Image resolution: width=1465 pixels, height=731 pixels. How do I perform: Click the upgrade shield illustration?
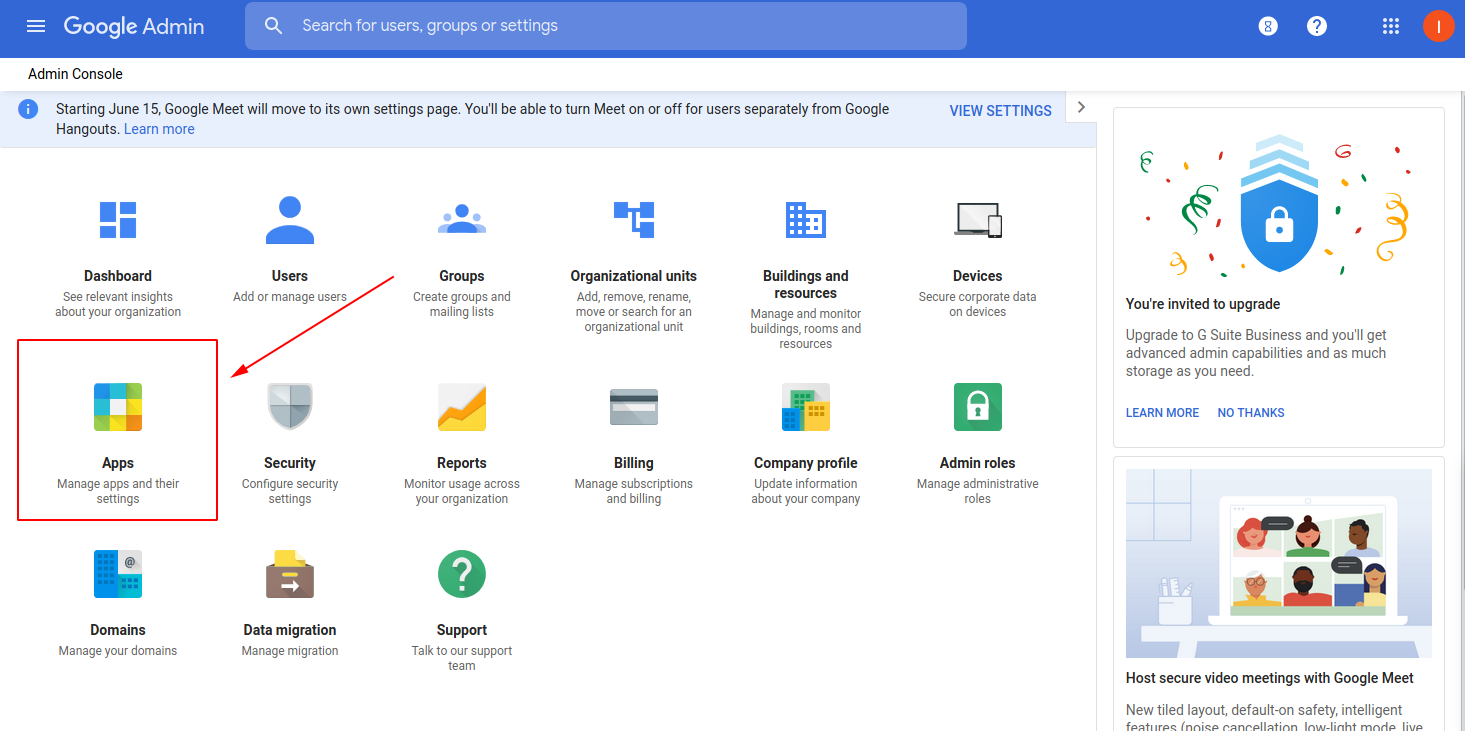click(1279, 204)
